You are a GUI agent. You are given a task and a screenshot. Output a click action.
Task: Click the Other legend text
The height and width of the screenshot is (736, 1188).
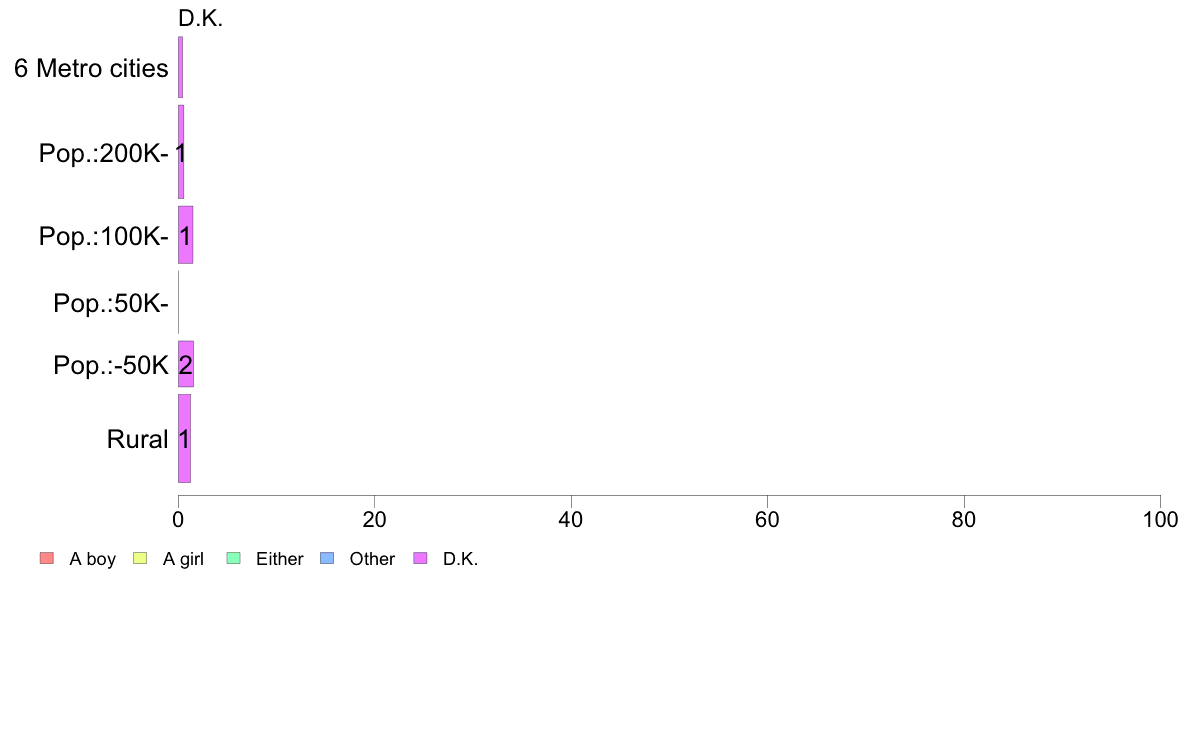click(x=372, y=559)
